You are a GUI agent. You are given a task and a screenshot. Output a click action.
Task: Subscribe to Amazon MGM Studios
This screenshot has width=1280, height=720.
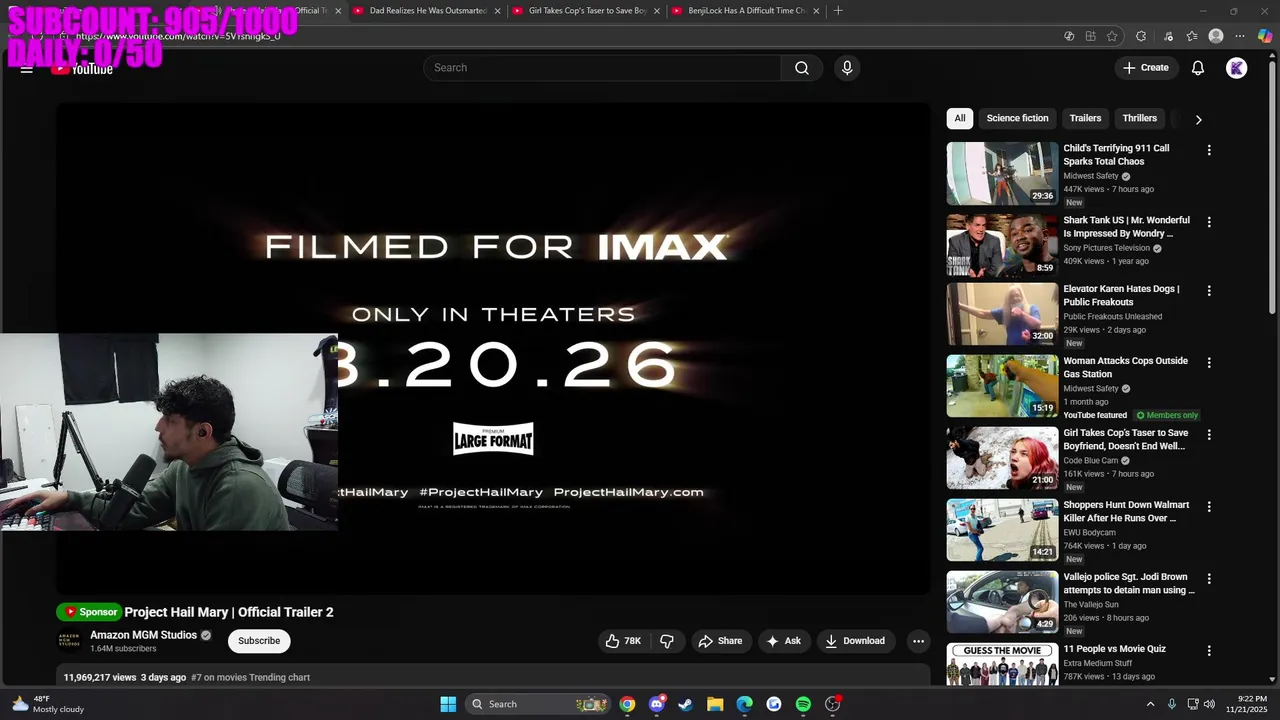259,641
